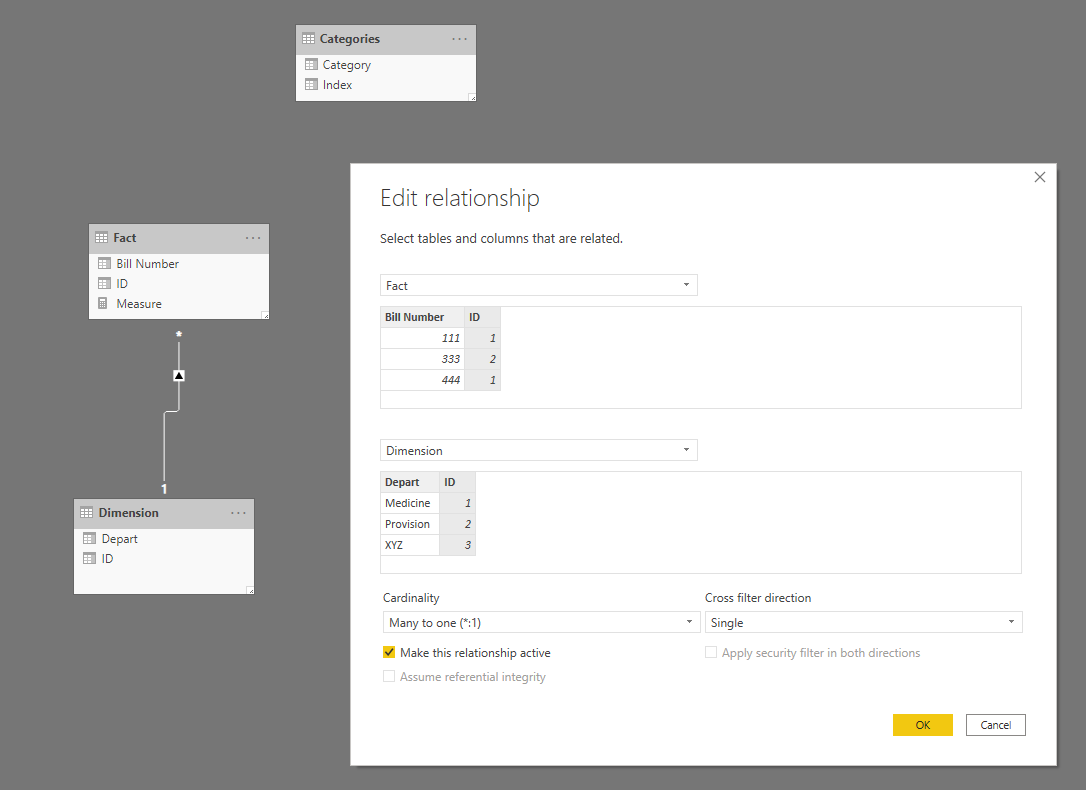Click Medicine cell in Dimension preview
This screenshot has width=1086, height=790.
(409, 503)
